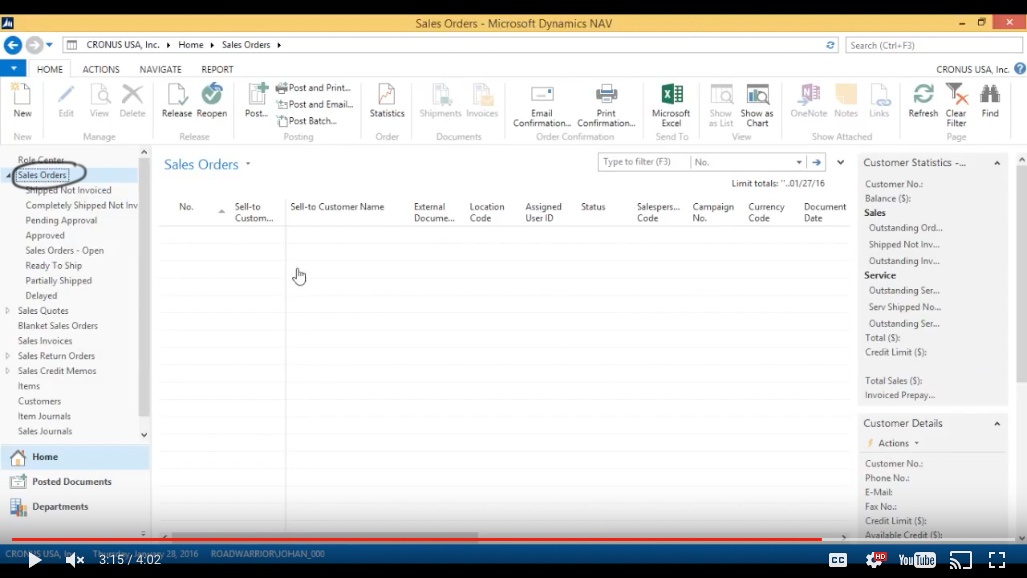Play the video

(x=34, y=560)
